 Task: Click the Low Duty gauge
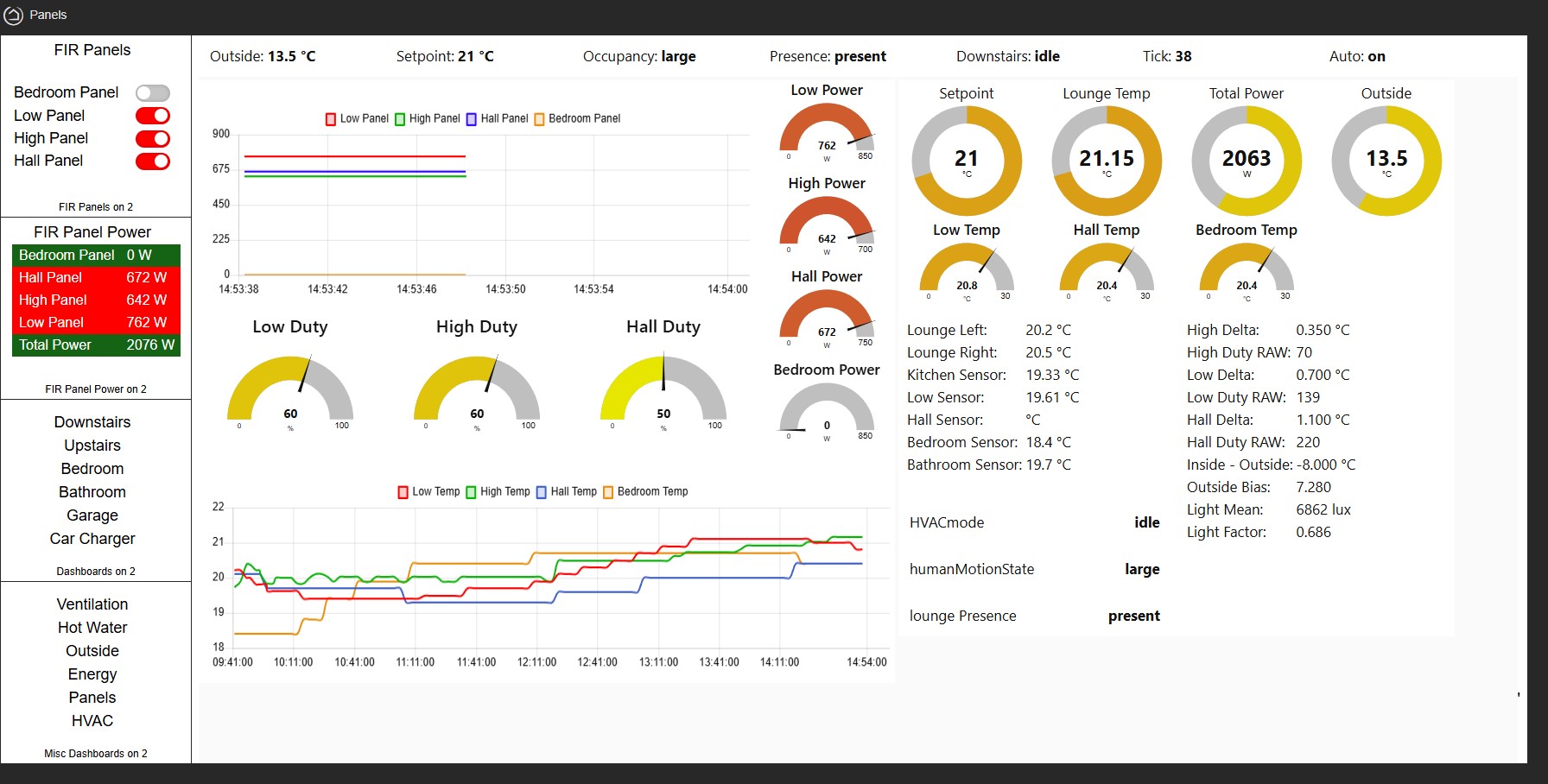(290, 390)
